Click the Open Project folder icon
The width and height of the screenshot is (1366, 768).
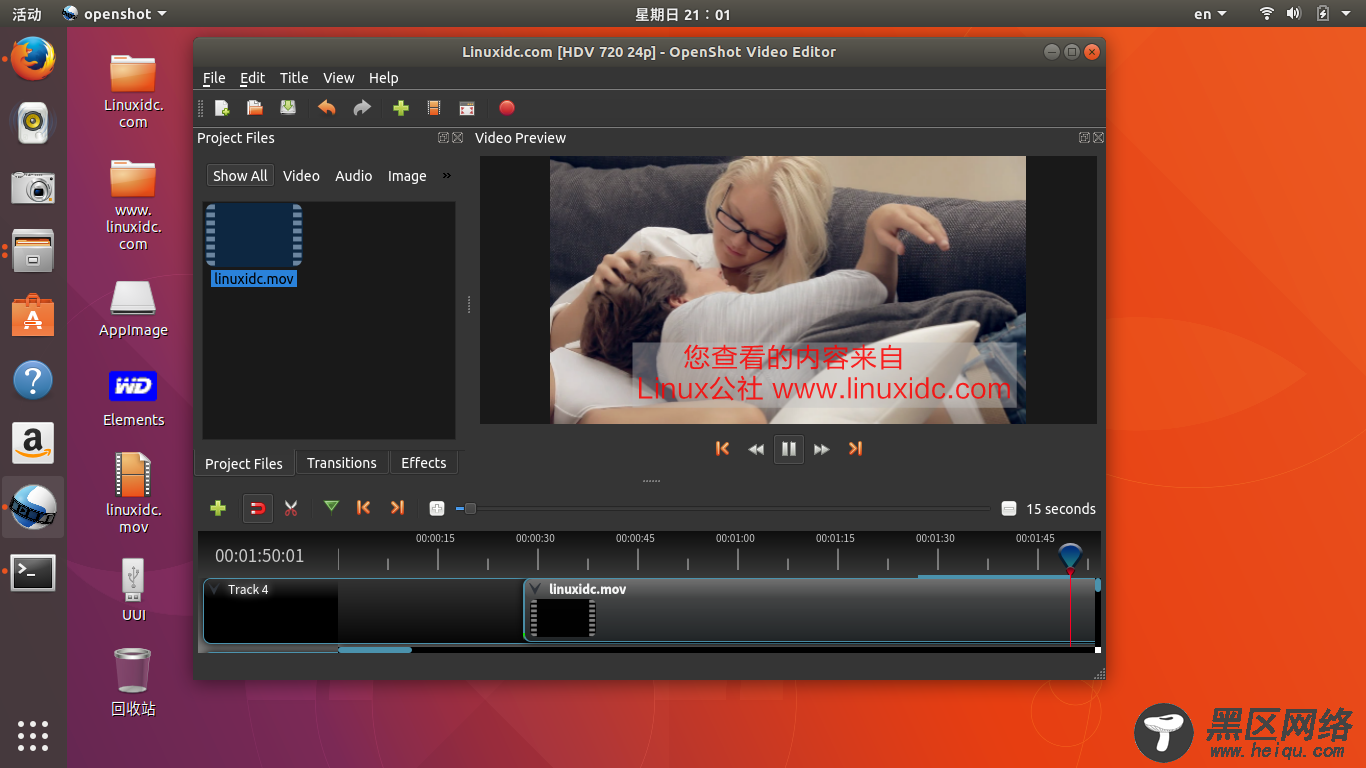[x=255, y=108]
